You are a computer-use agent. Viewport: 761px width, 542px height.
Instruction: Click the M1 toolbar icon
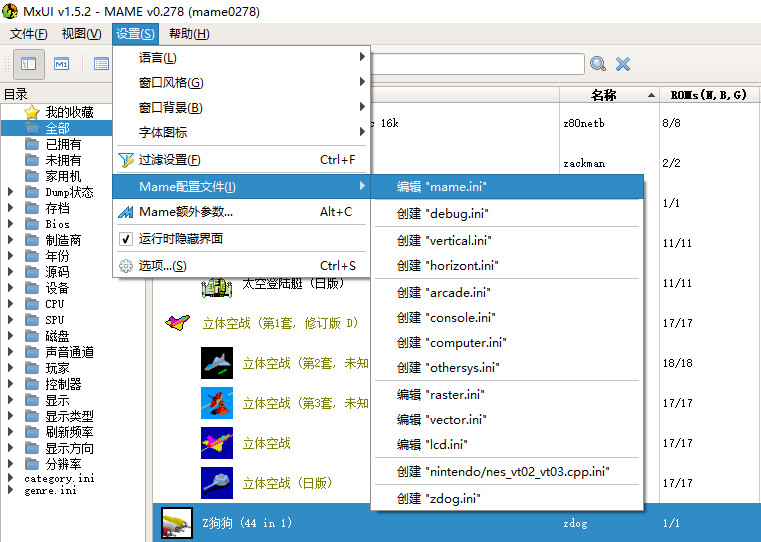point(62,64)
